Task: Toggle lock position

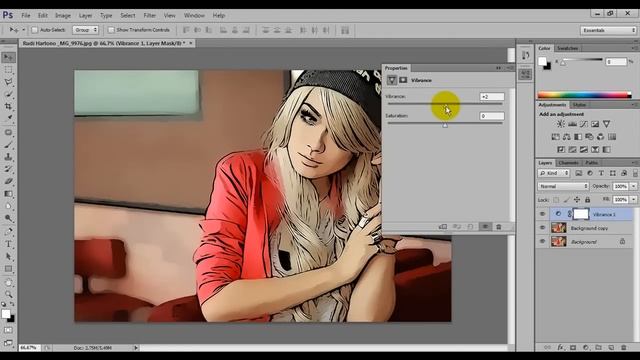Action: [577, 200]
